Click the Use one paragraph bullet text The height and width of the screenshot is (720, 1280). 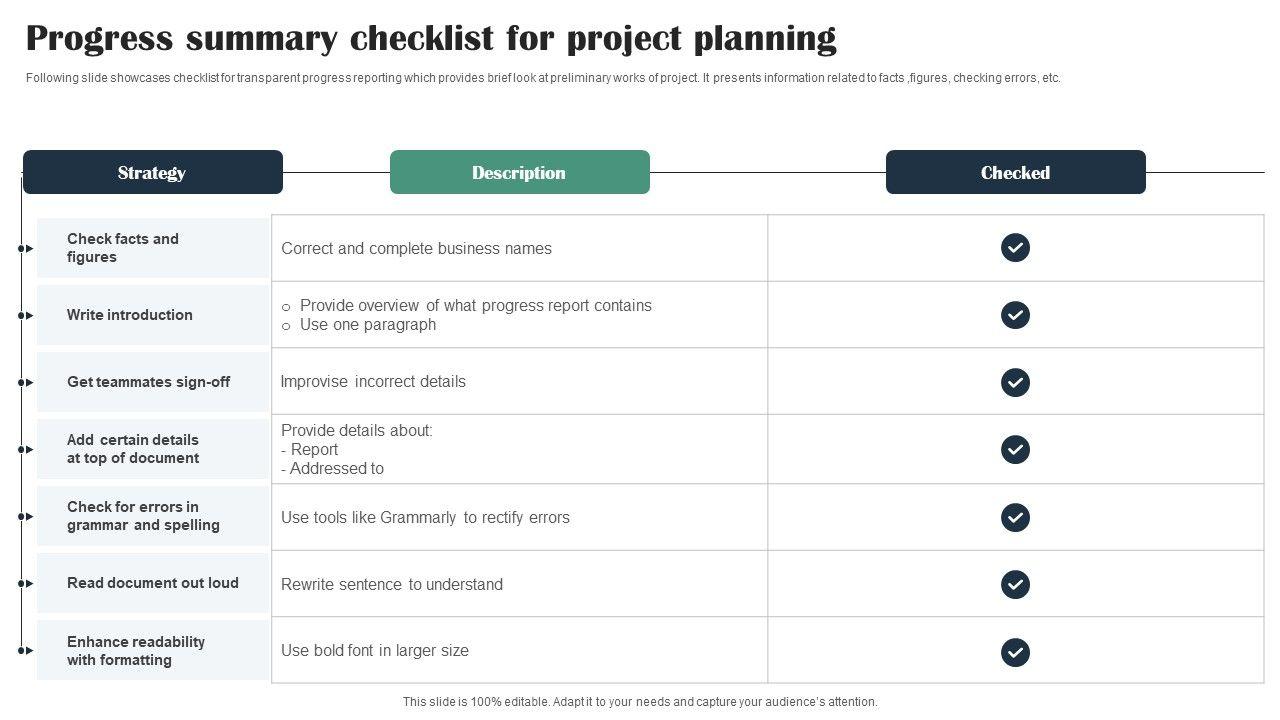tap(367, 325)
